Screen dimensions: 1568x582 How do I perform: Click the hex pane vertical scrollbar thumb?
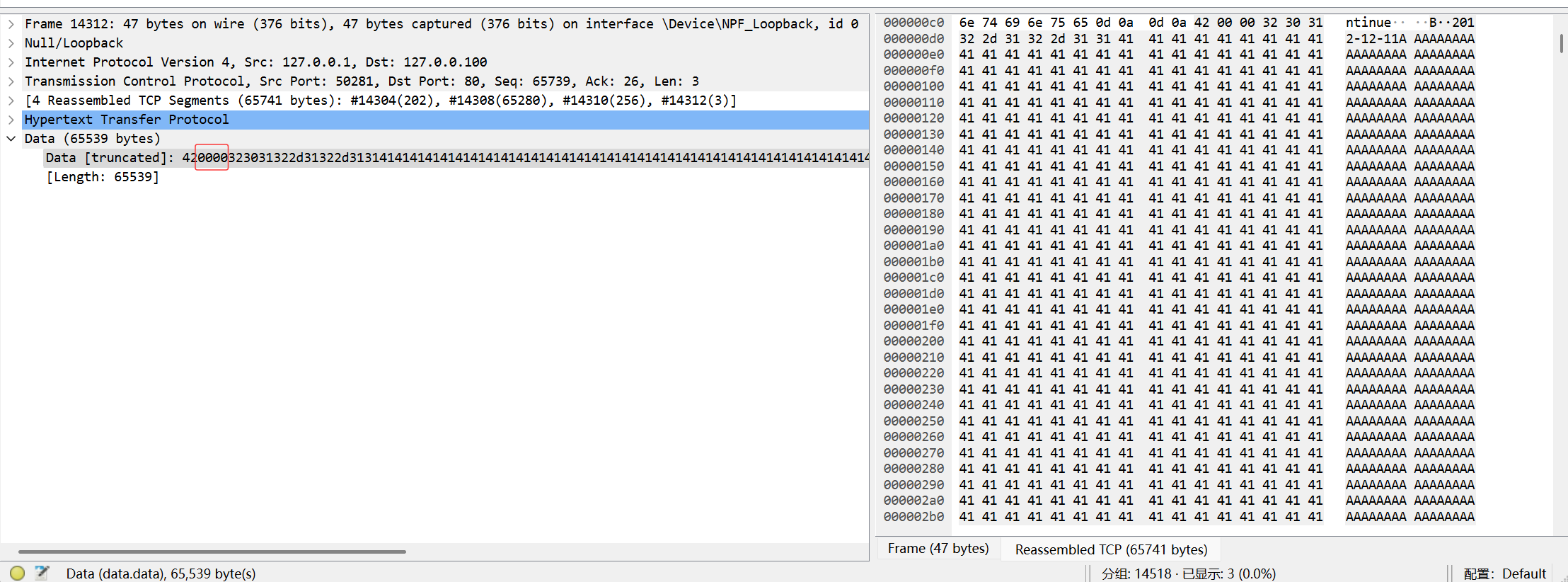pos(1561,42)
